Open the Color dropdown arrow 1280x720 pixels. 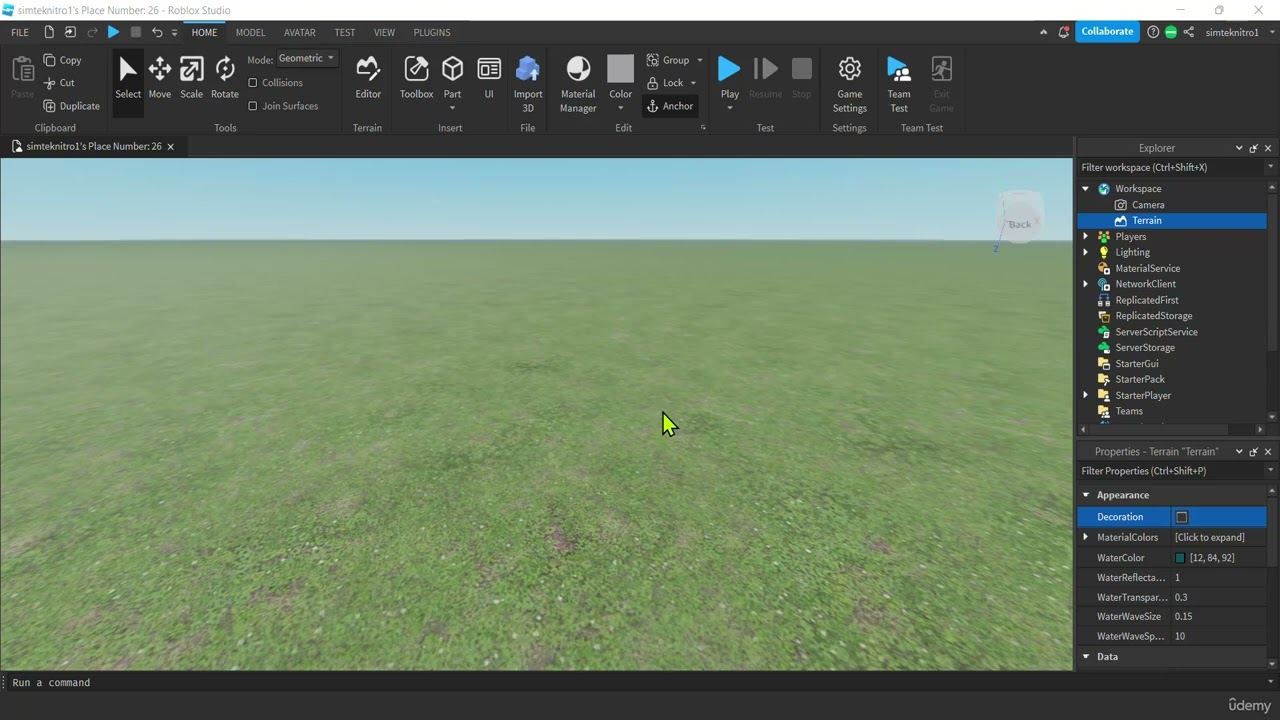coord(621,108)
